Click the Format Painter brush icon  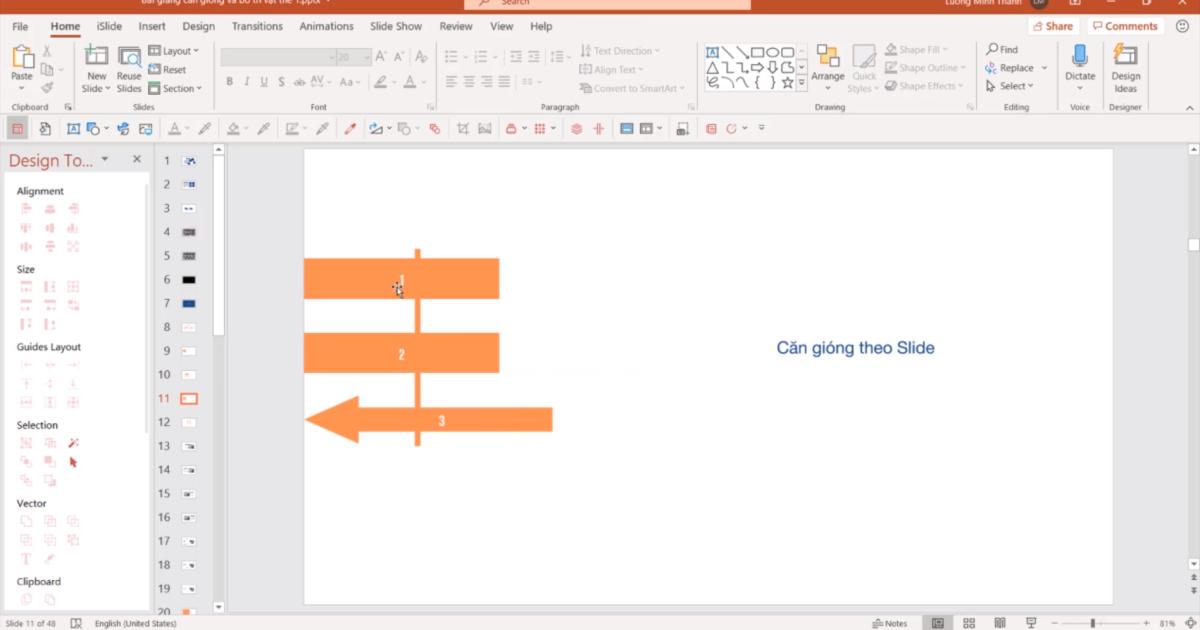[47, 88]
